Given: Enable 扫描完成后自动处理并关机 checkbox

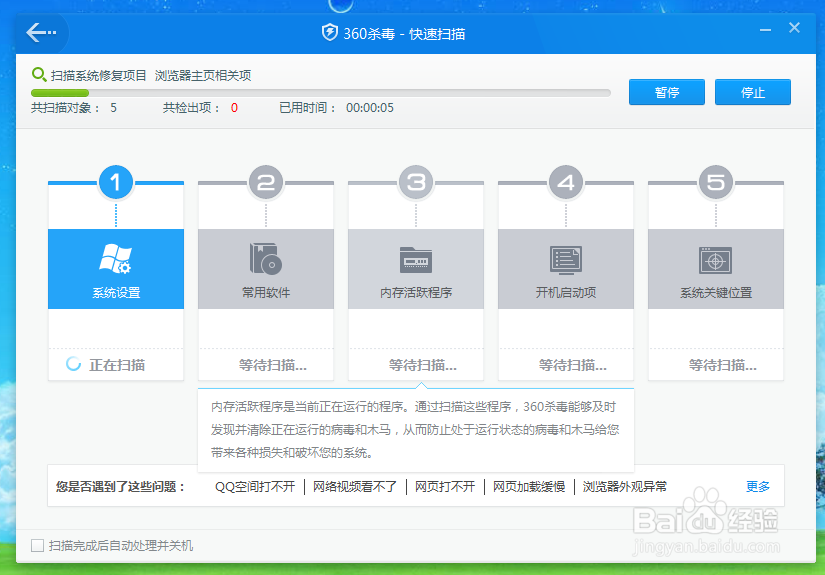Looking at the screenshot, I should click(x=37, y=546).
